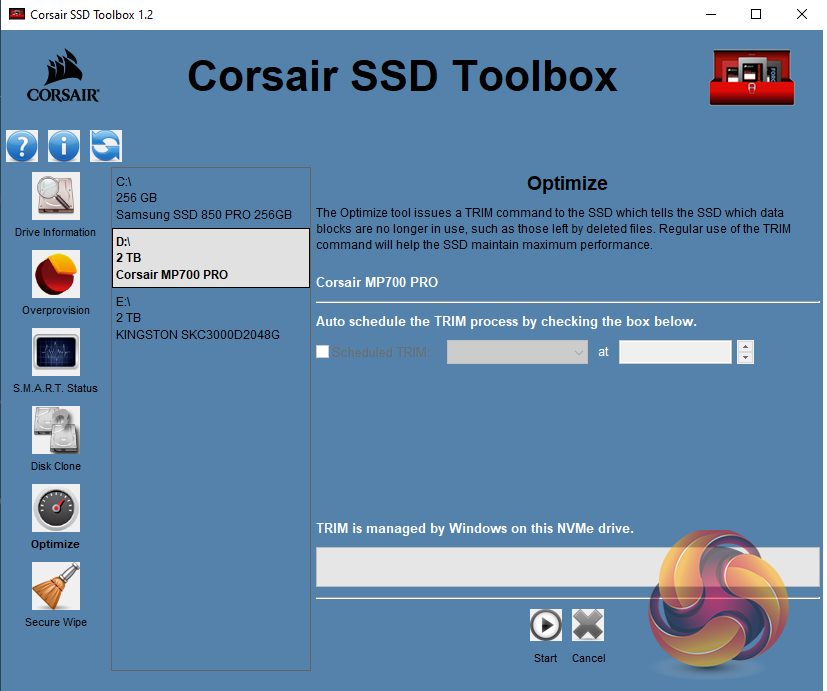
Task: Decrease TRIM time with down arrow
Action: [745, 358]
